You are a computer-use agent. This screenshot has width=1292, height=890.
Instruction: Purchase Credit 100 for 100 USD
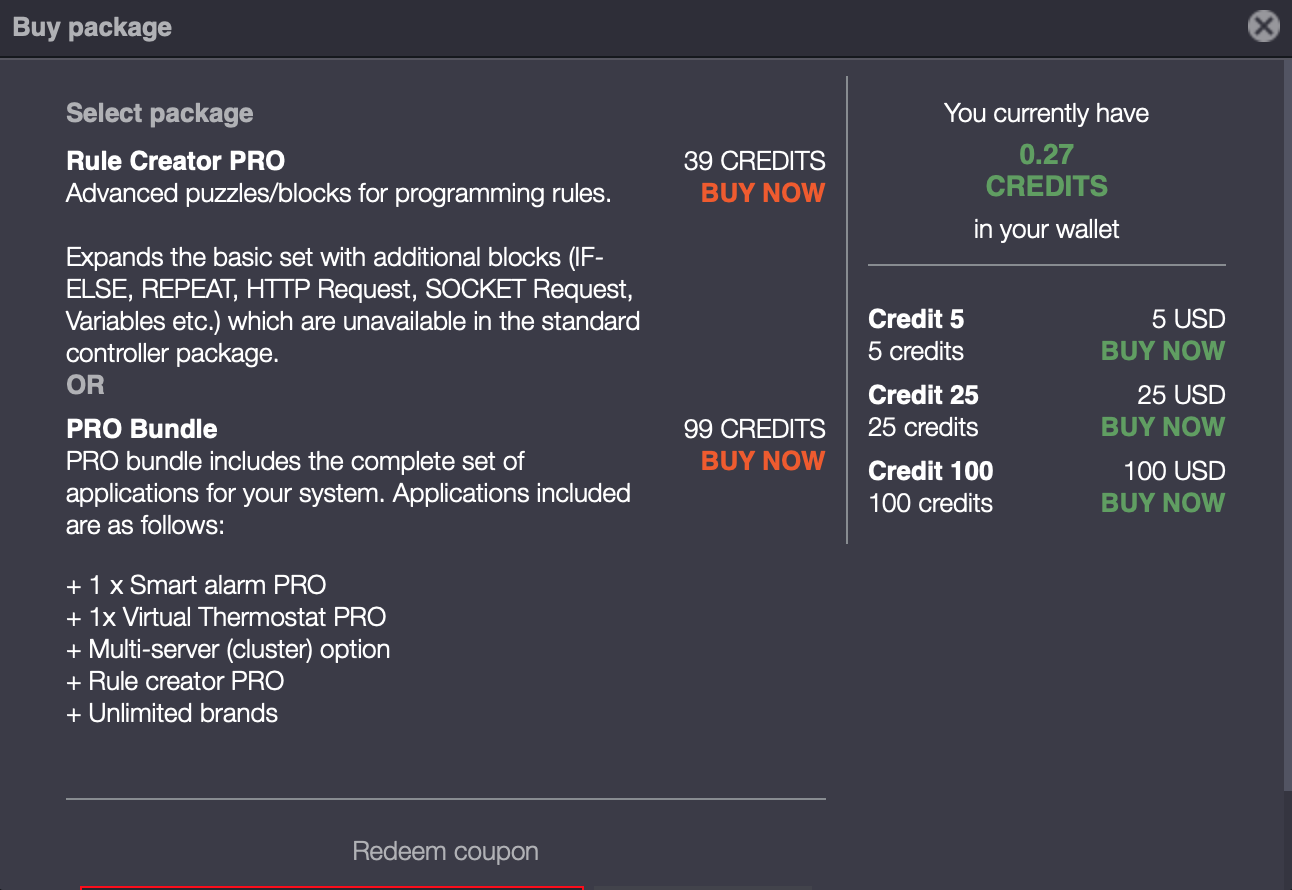[x=1162, y=503]
